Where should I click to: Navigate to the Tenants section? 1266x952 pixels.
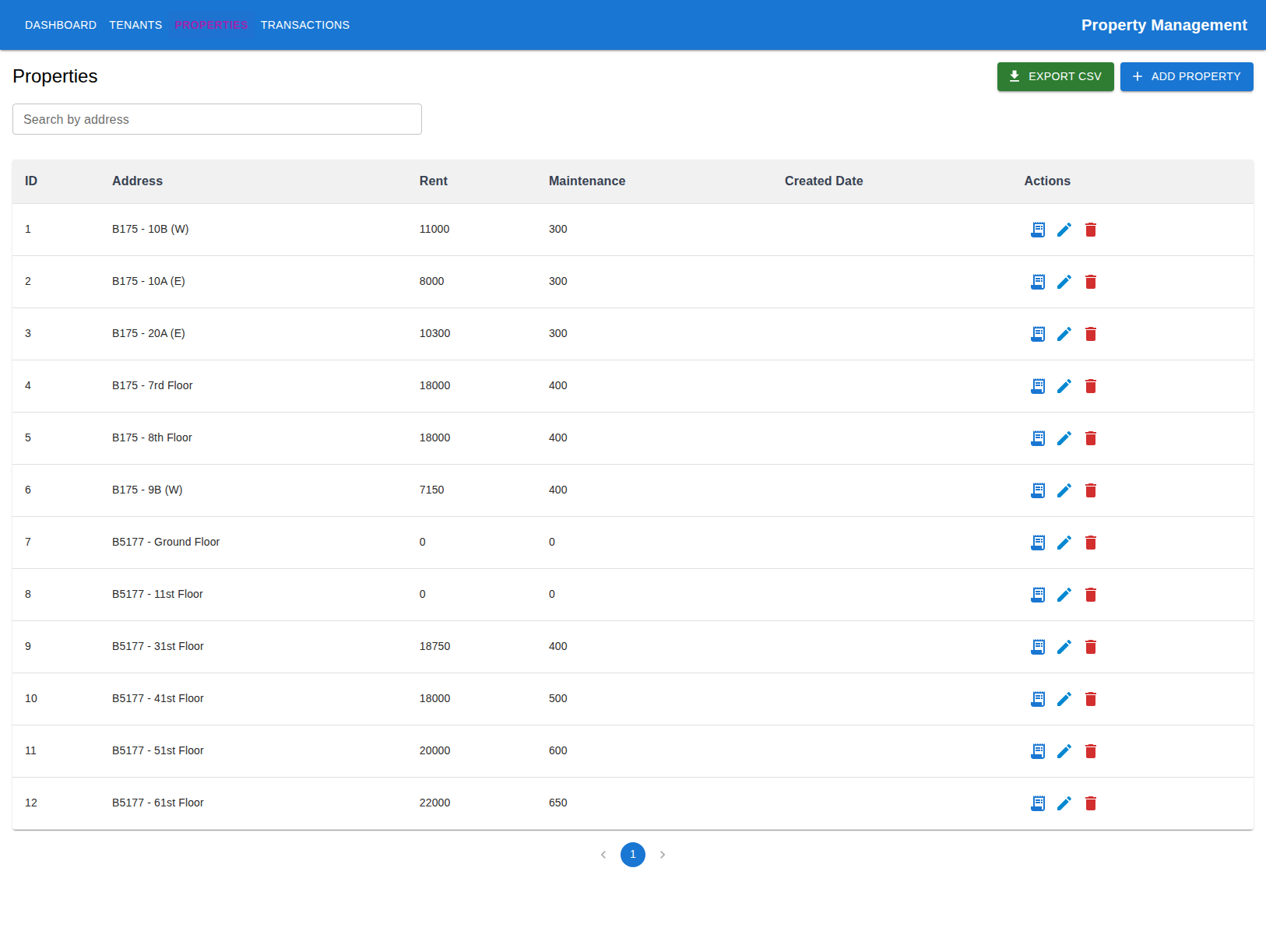click(x=135, y=24)
